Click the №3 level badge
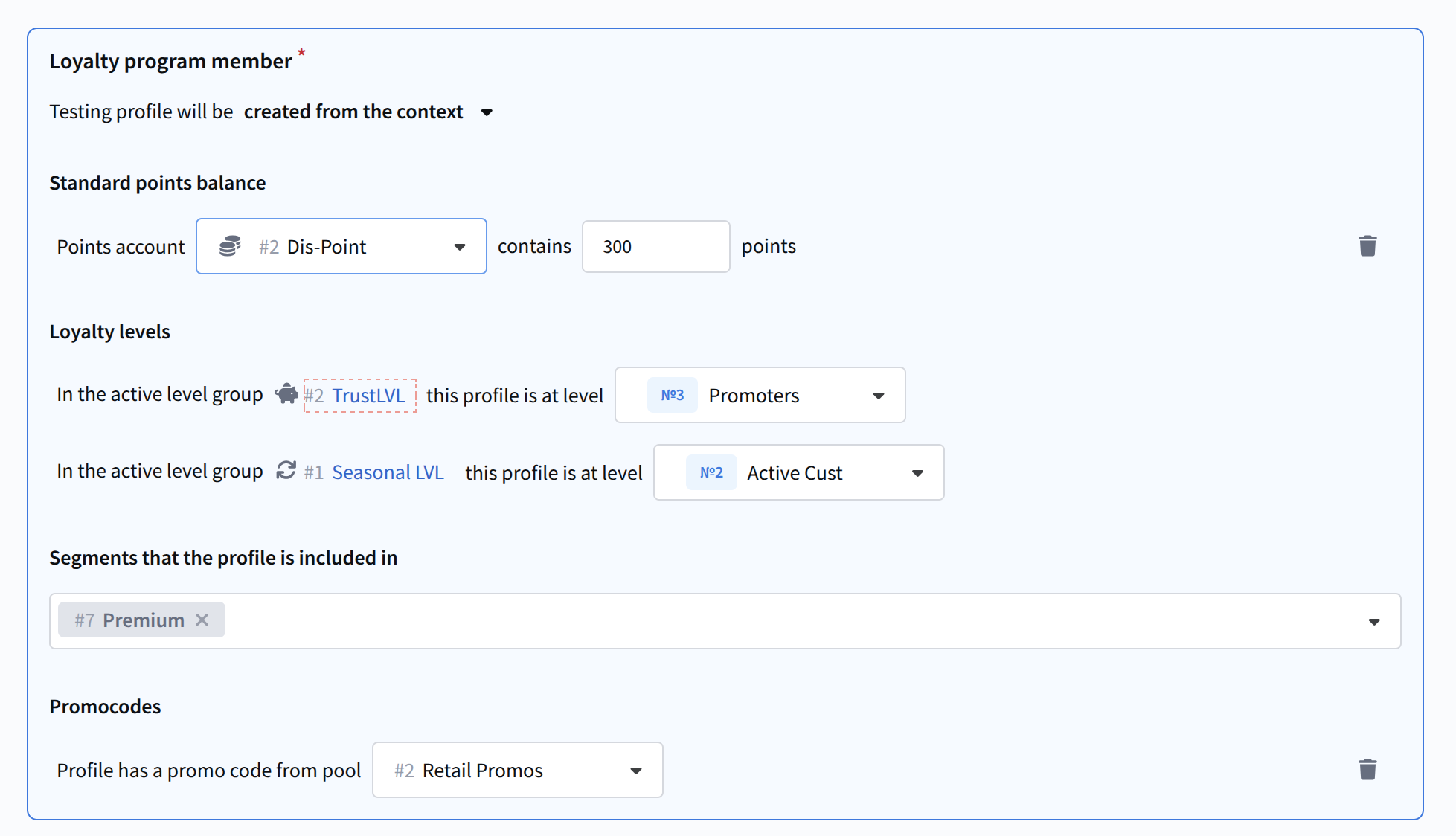1456x836 pixels. tap(672, 395)
